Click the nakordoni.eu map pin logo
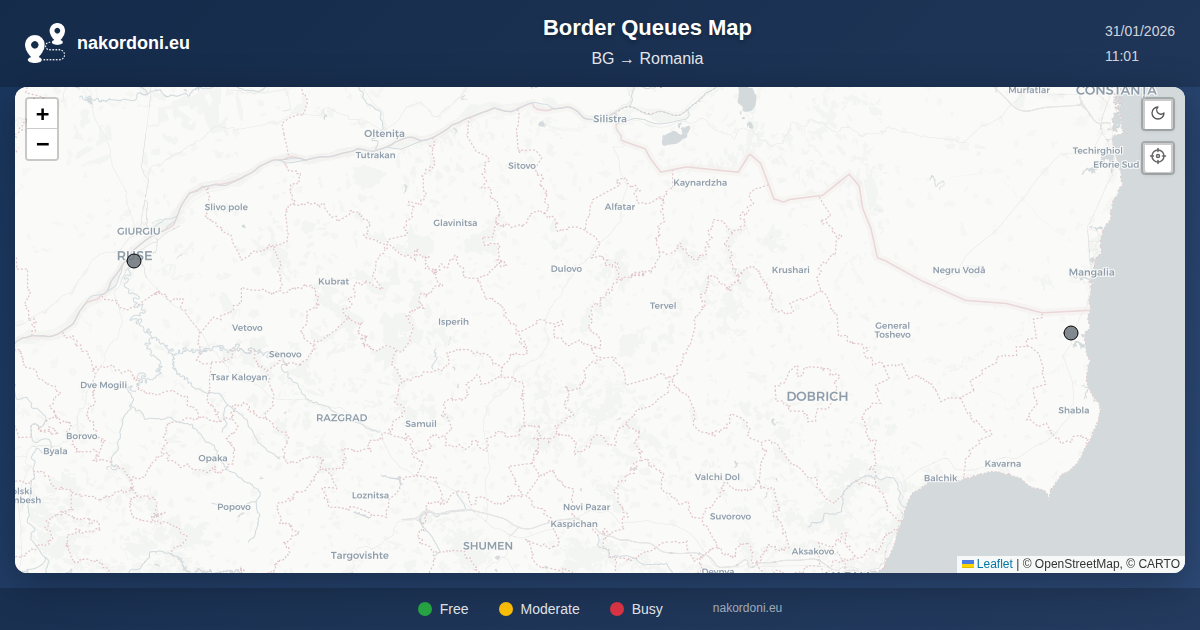This screenshot has height=630, width=1200. click(x=45, y=43)
